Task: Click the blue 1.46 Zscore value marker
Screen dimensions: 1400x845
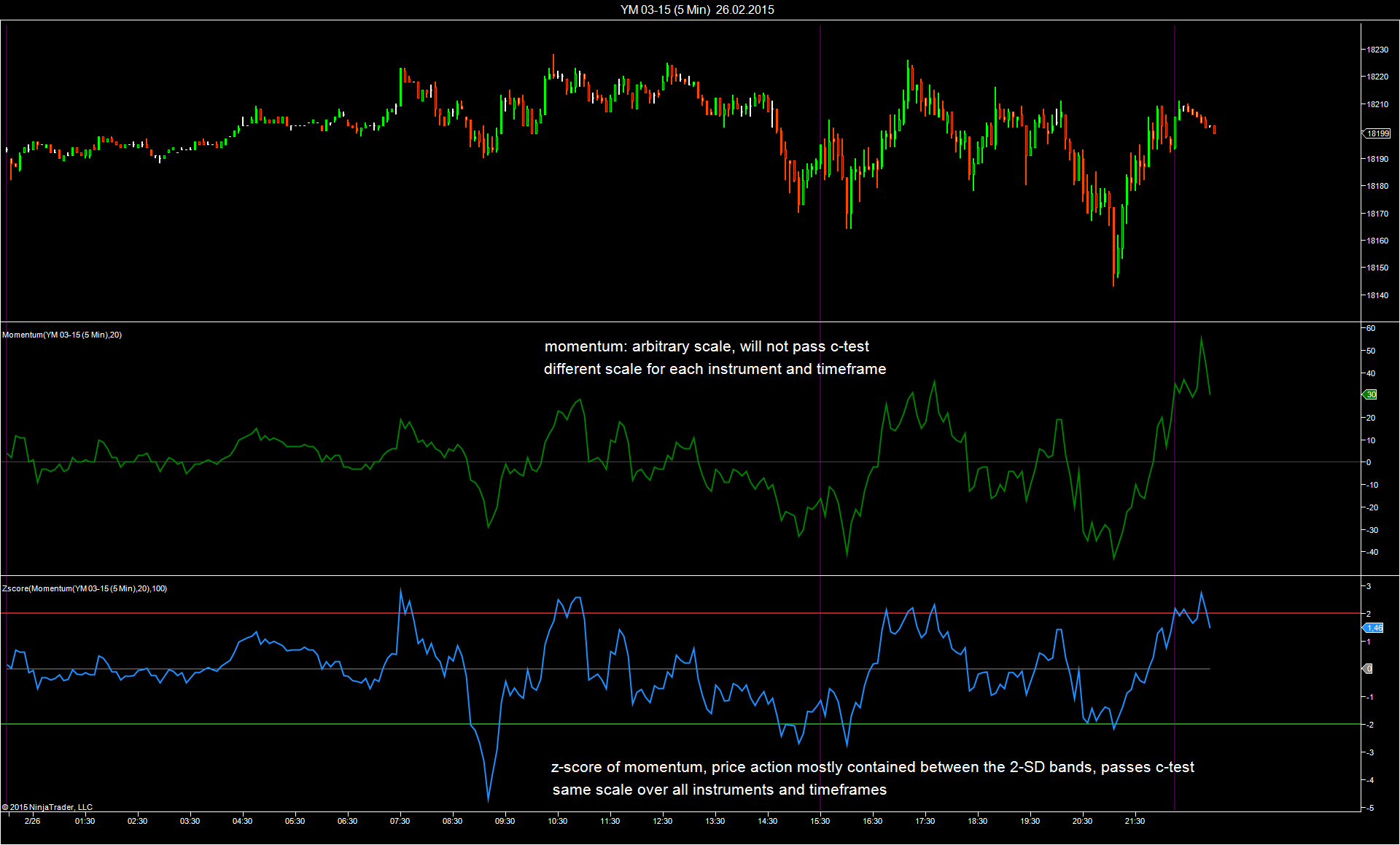Action: 1374,628
